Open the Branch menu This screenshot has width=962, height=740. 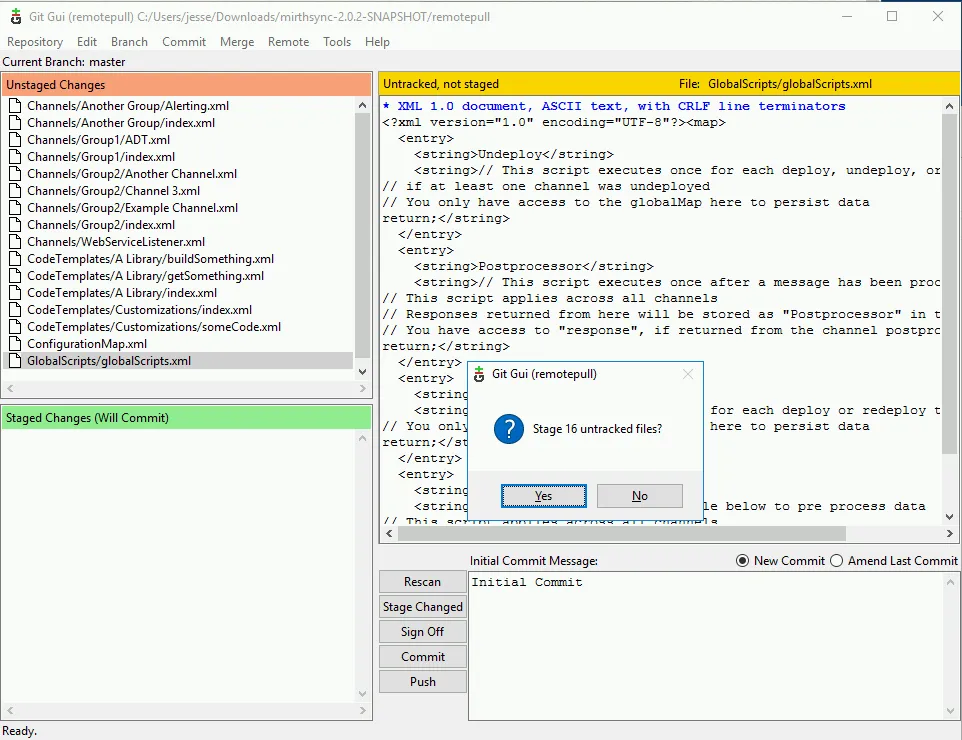click(x=129, y=42)
